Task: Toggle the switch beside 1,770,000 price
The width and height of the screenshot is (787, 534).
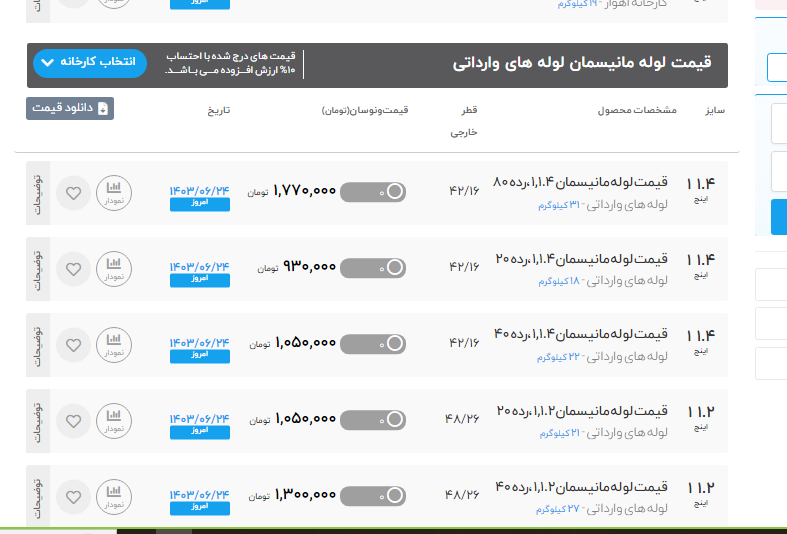Action: click(373, 192)
